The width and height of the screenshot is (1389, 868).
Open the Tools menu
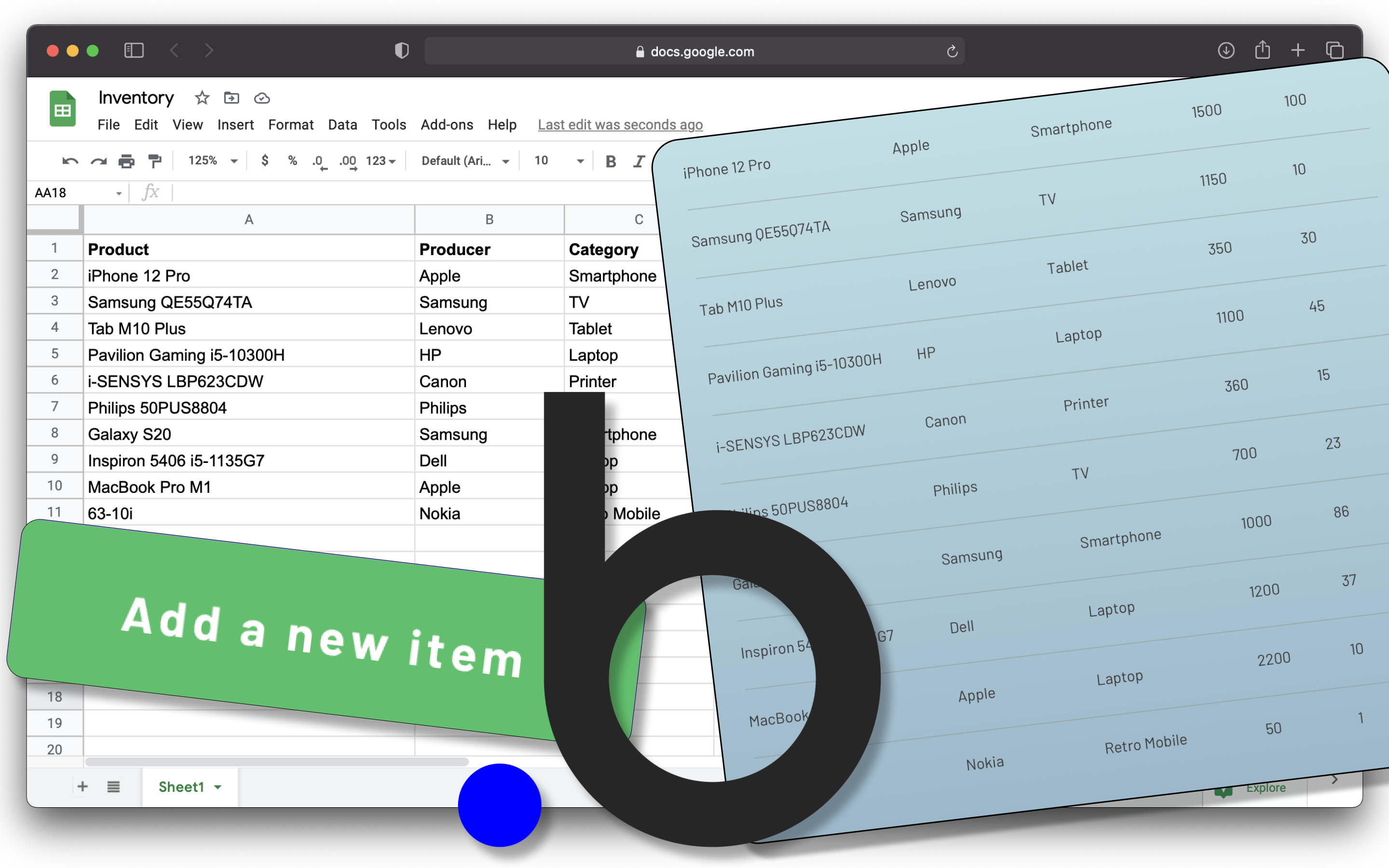(389, 124)
